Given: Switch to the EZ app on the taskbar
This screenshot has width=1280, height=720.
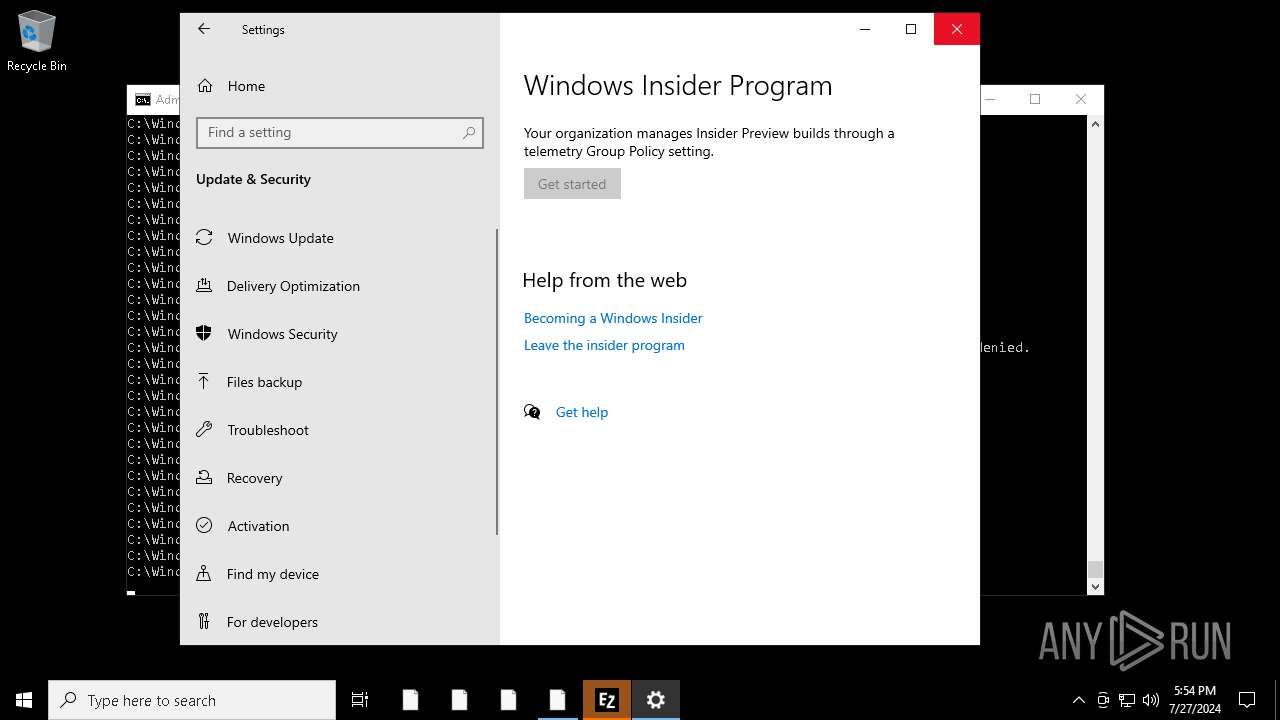Looking at the screenshot, I should [606, 700].
